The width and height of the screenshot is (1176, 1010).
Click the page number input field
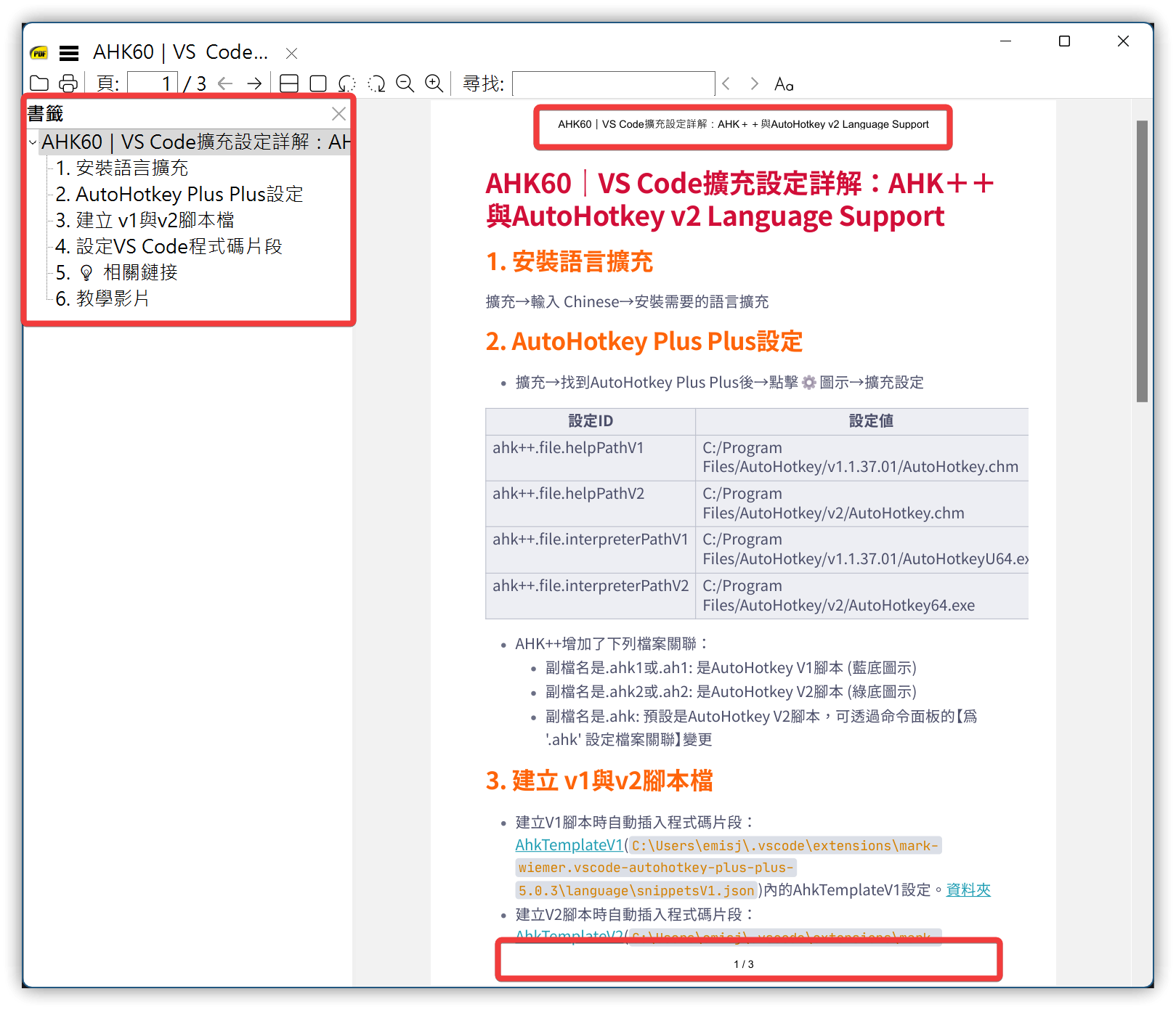coord(152,84)
